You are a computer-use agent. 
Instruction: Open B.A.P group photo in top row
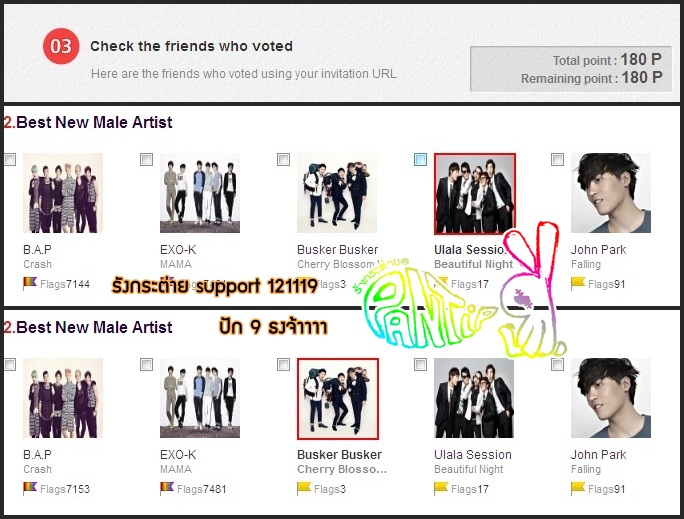63,193
